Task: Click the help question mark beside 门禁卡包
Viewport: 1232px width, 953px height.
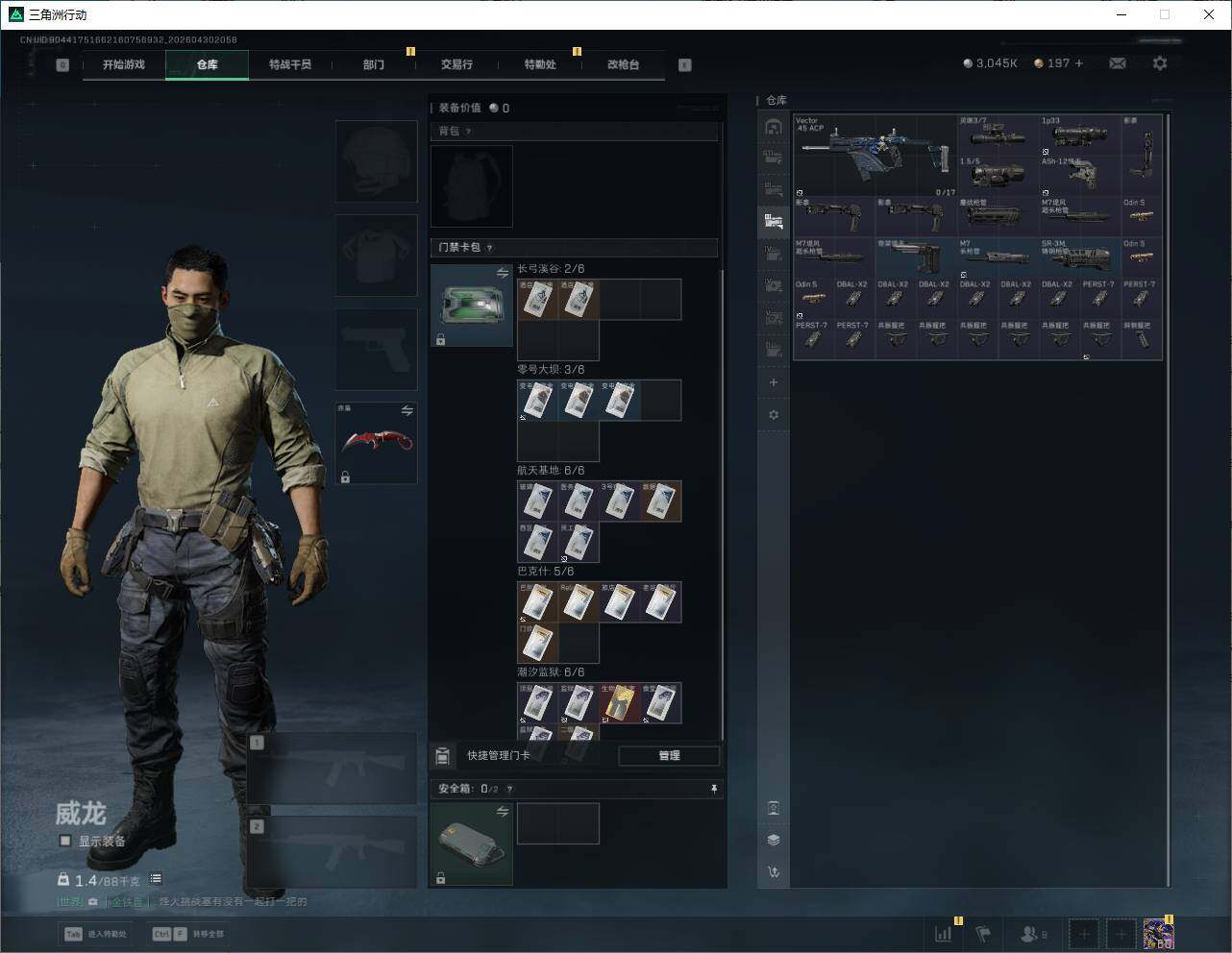Action: point(489,248)
